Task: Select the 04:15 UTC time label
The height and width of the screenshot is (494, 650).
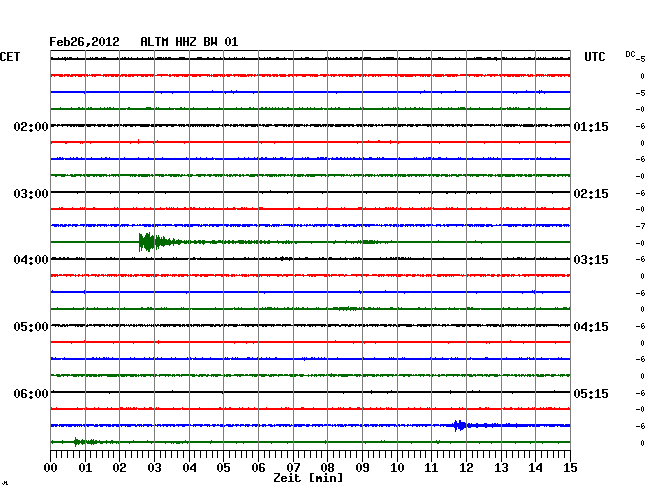Action: coord(591,327)
